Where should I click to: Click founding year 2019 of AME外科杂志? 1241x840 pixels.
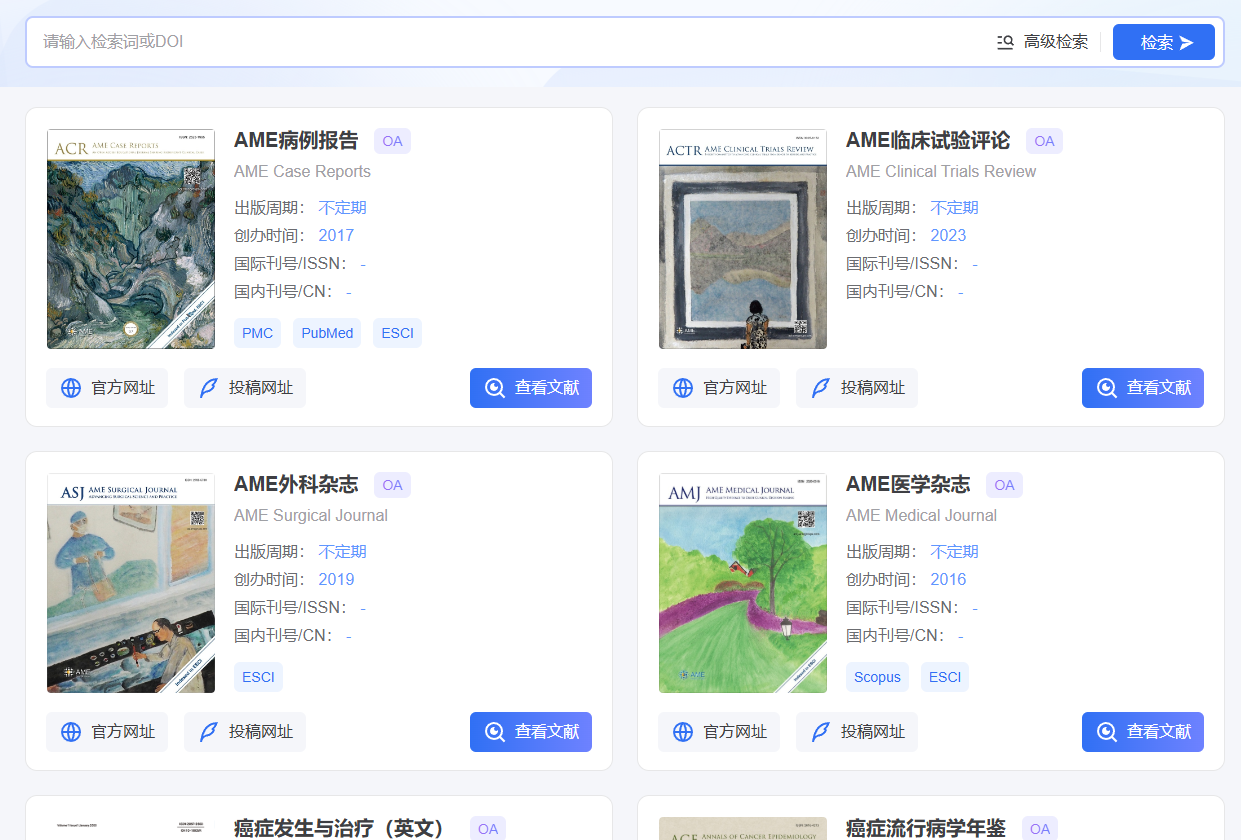[x=336, y=580]
